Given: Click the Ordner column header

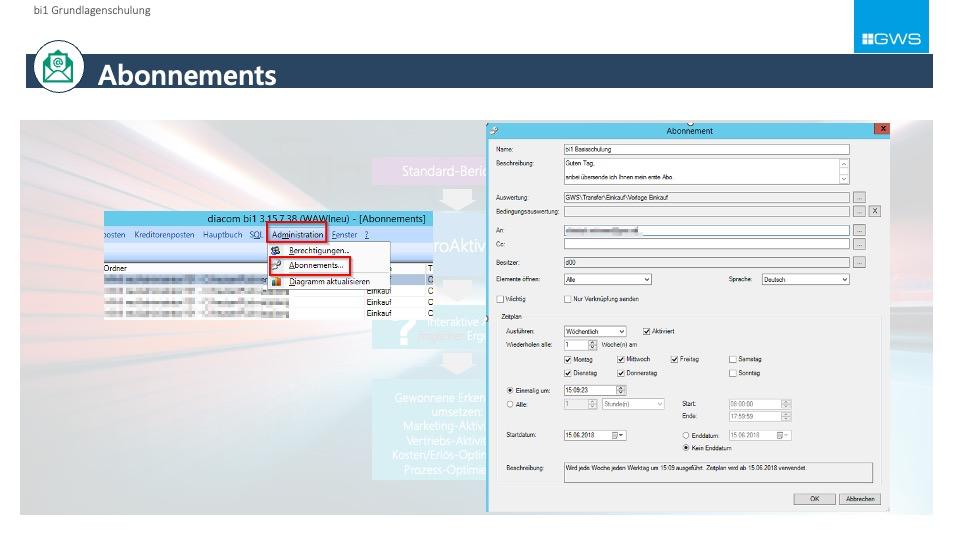Looking at the screenshot, I should click(x=115, y=268).
